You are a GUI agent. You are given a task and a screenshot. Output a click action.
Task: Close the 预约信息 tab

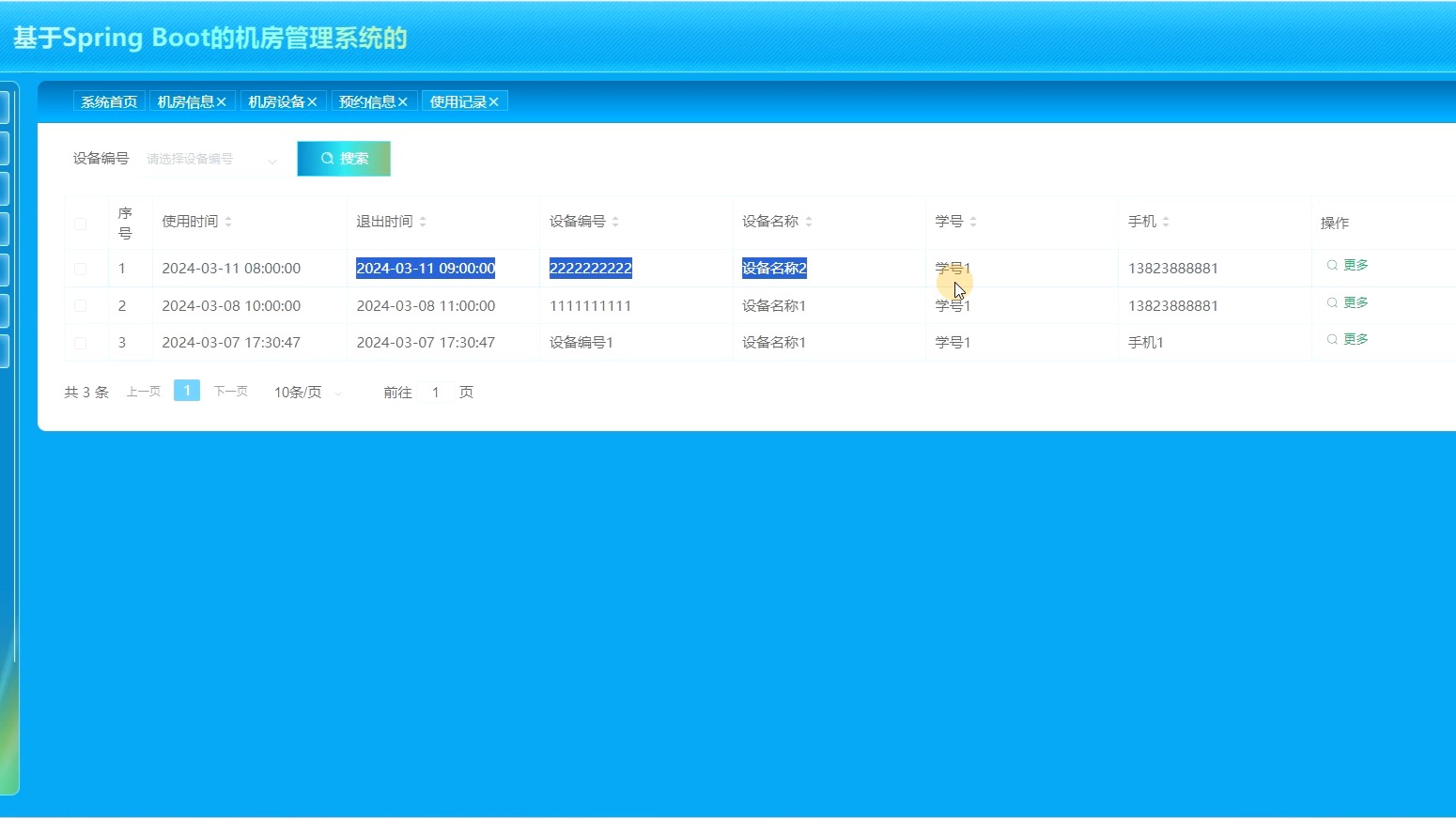(x=402, y=101)
